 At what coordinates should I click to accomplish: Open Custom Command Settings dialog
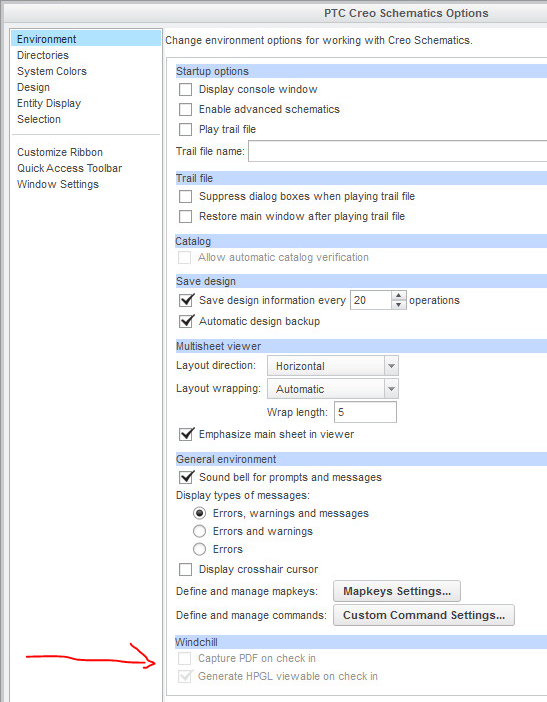coord(424,615)
